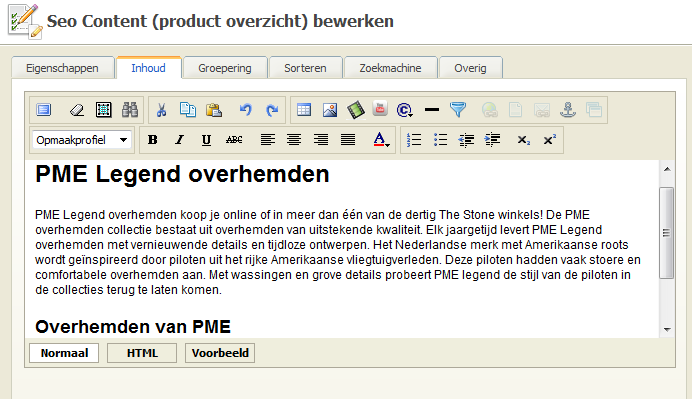Redo last edit
This screenshot has height=399, width=692.
coord(272,109)
